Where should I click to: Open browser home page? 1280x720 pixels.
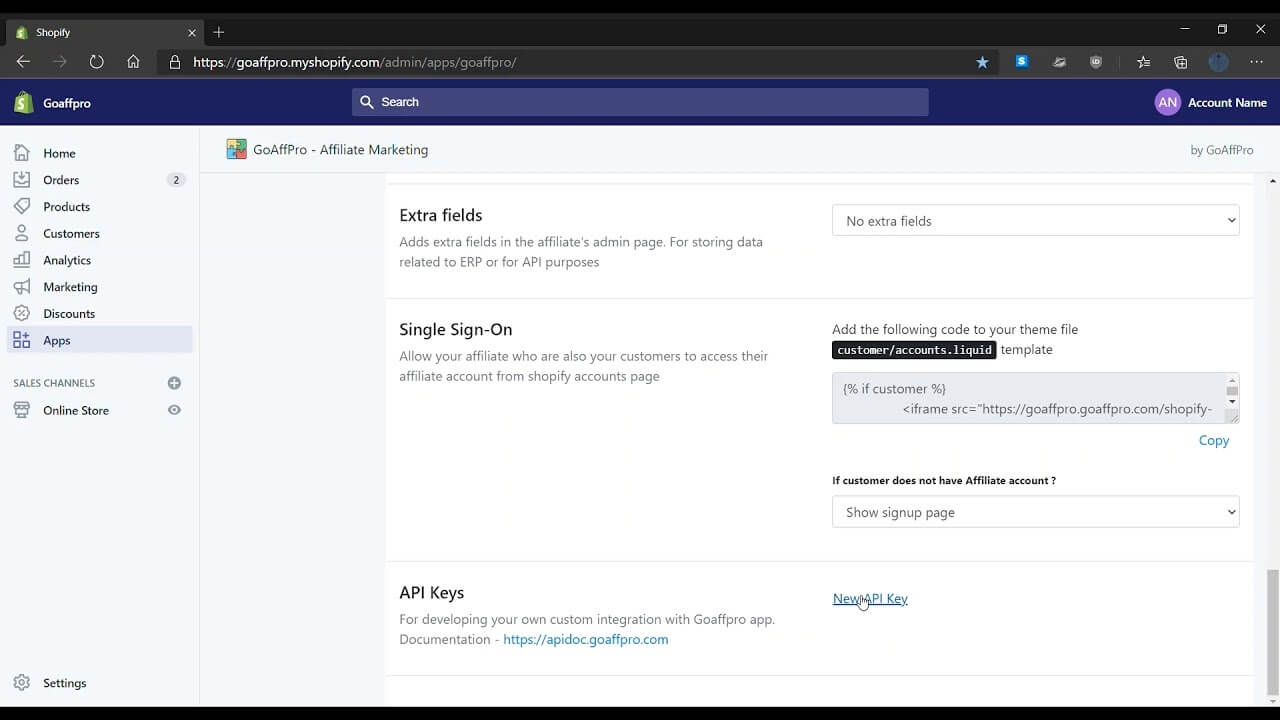coord(133,62)
